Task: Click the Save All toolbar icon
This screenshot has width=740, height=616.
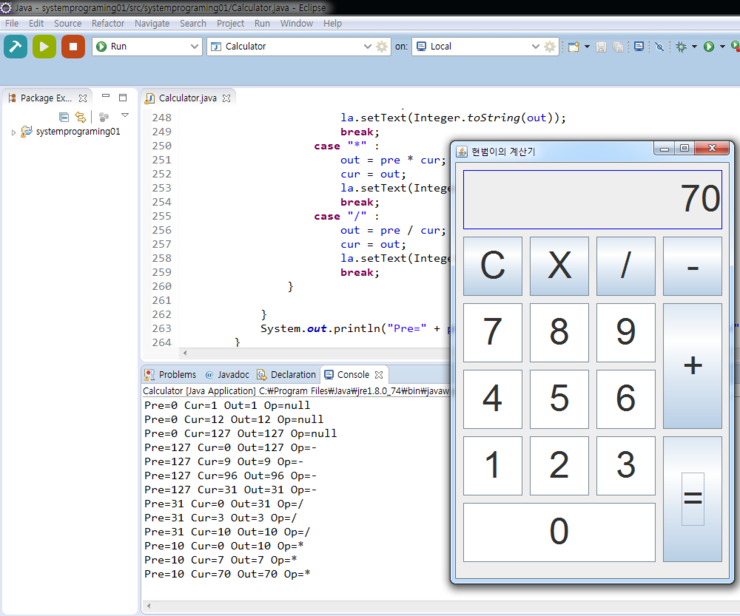Action: [x=618, y=46]
